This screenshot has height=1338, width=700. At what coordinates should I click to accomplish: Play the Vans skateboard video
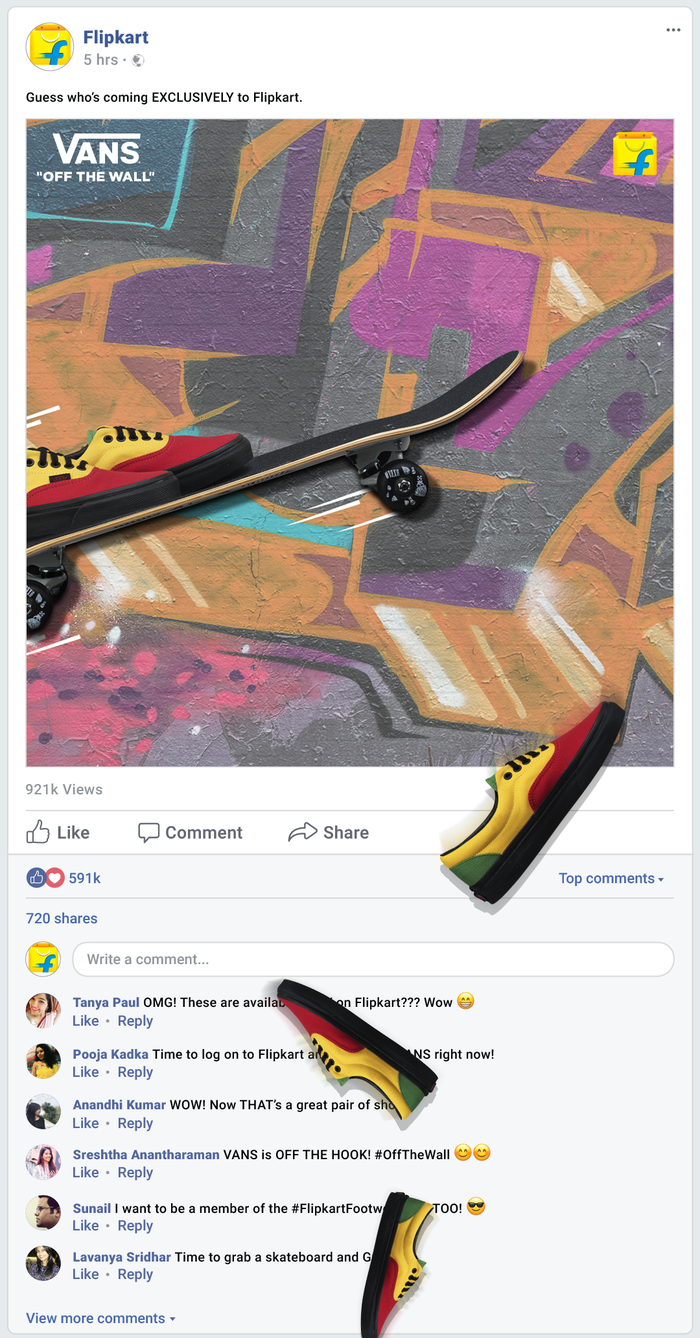(350, 443)
